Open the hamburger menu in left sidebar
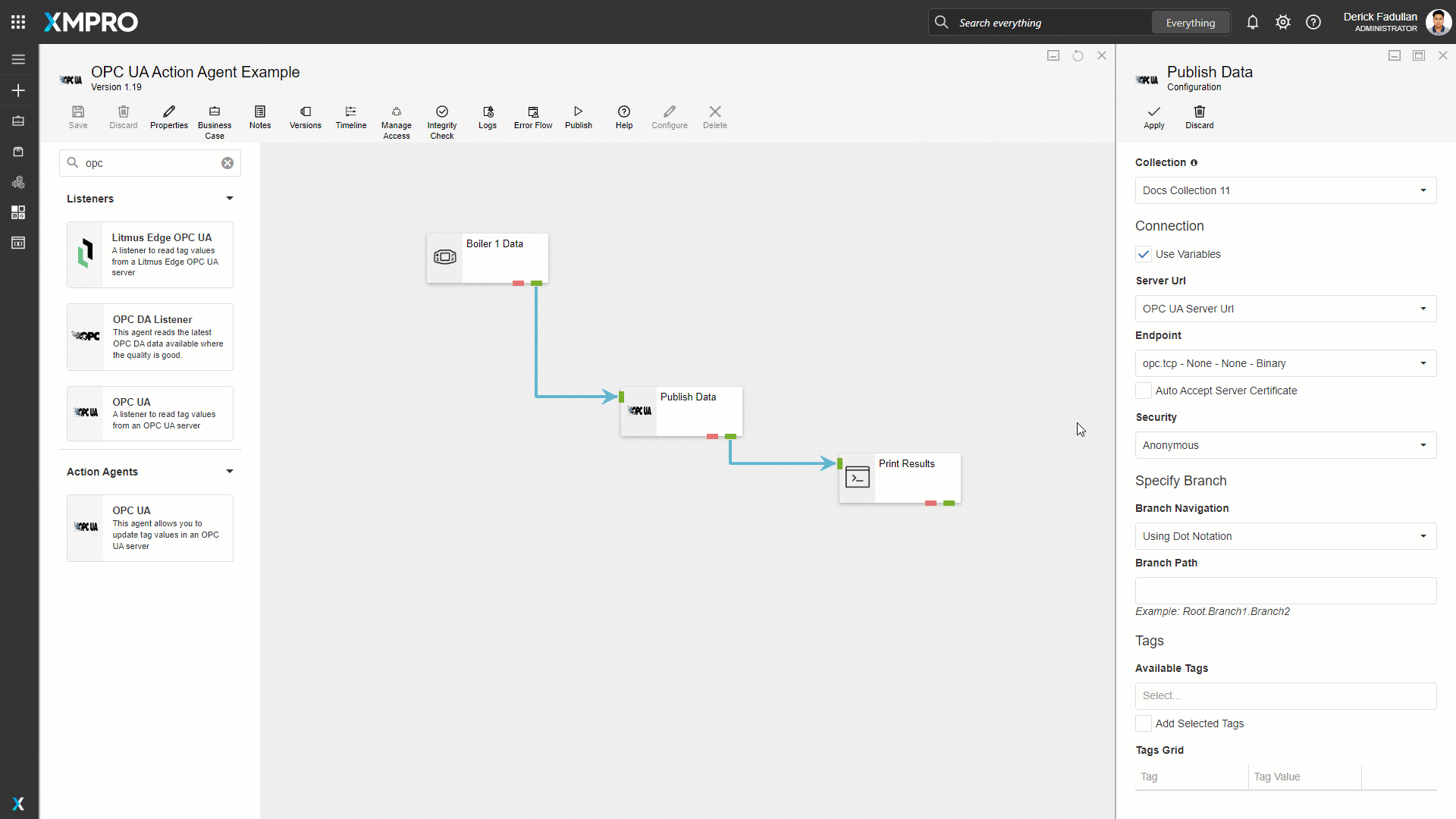 (x=18, y=59)
